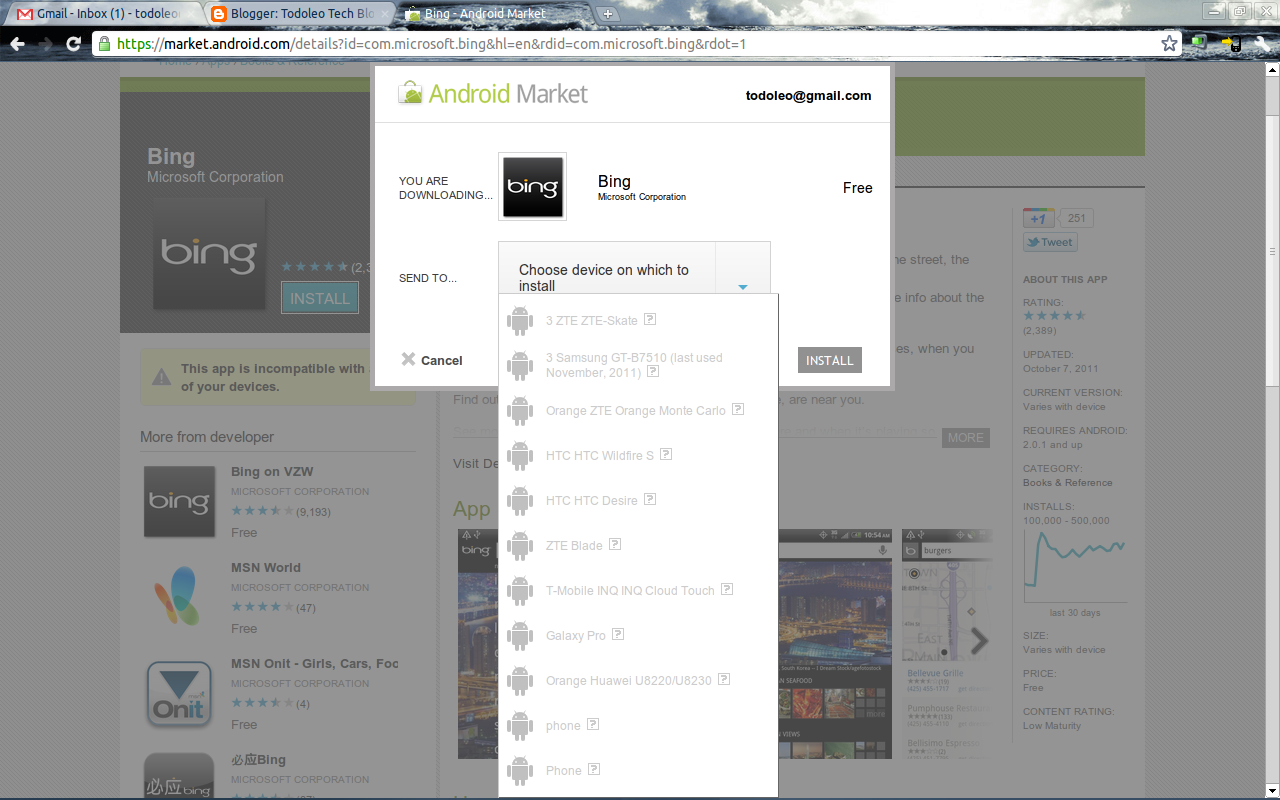1280x800 pixels.
Task: Click the MSN Onit app icon
Action: tap(179, 694)
